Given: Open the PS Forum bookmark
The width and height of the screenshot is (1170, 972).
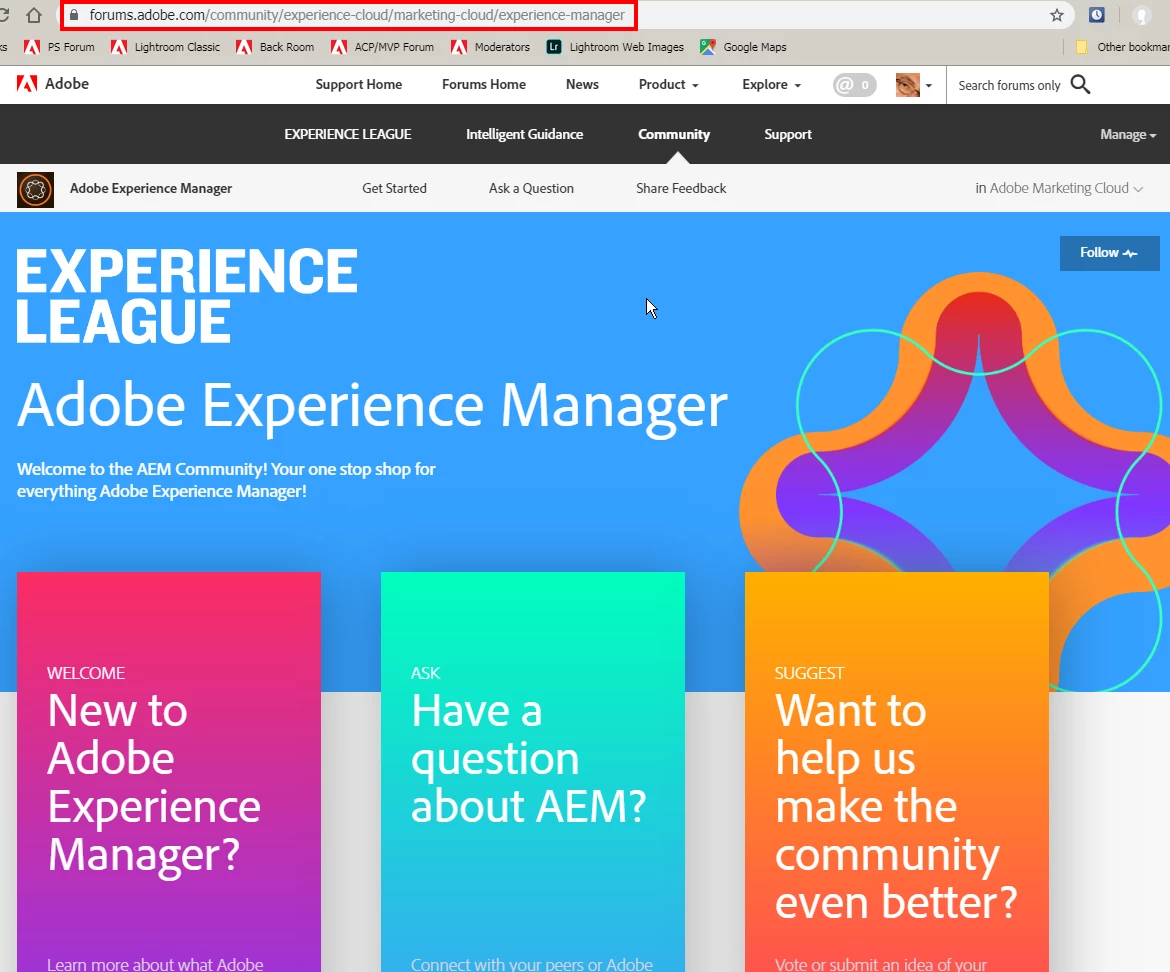Looking at the screenshot, I should pos(60,47).
